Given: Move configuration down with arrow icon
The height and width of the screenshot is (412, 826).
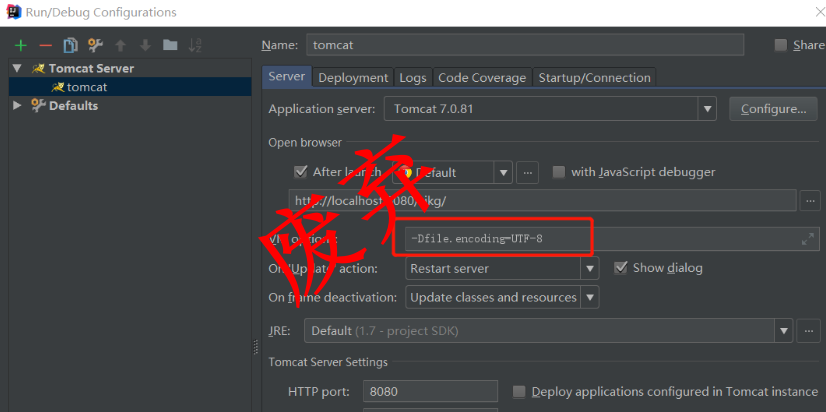Looking at the screenshot, I should (145, 45).
